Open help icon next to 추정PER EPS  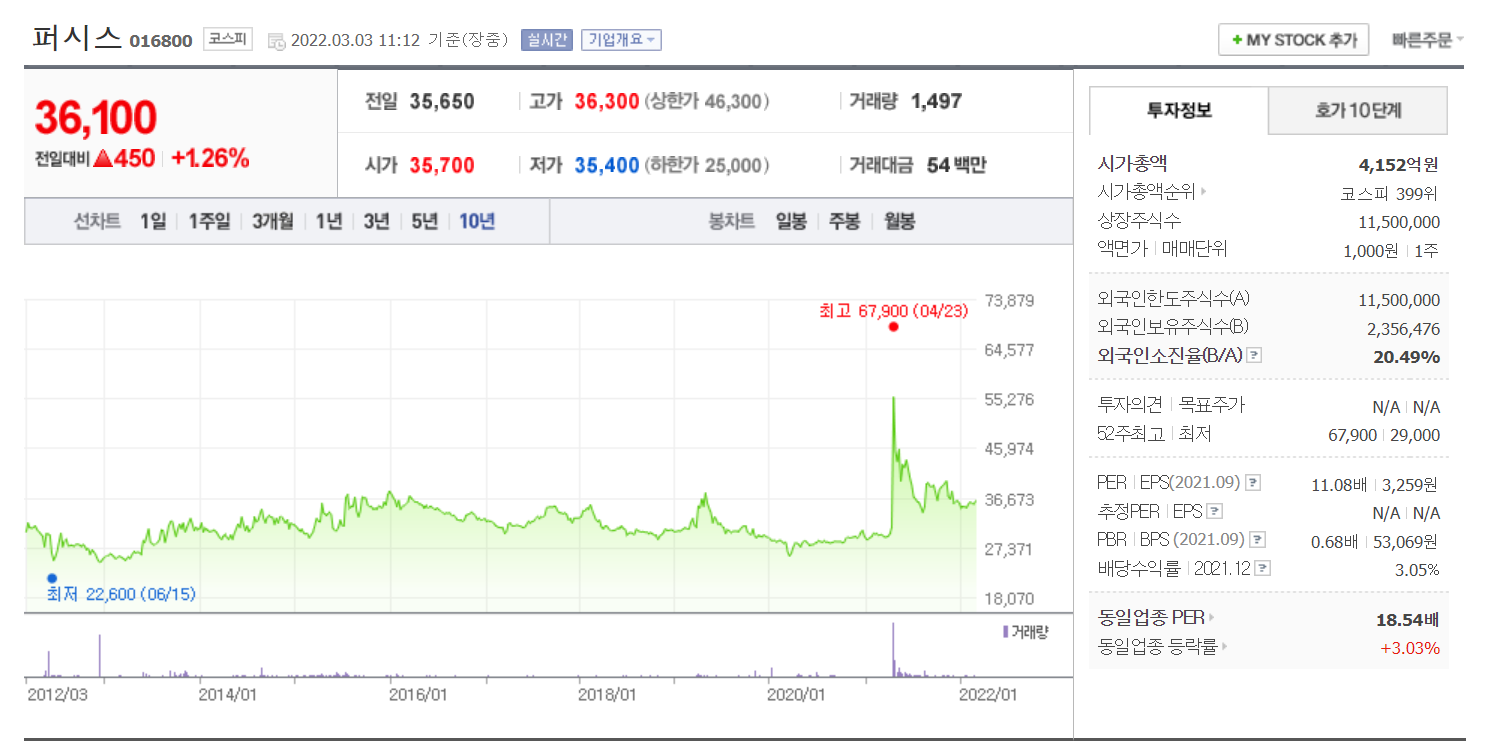pyautogui.click(x=1215, y=511)
